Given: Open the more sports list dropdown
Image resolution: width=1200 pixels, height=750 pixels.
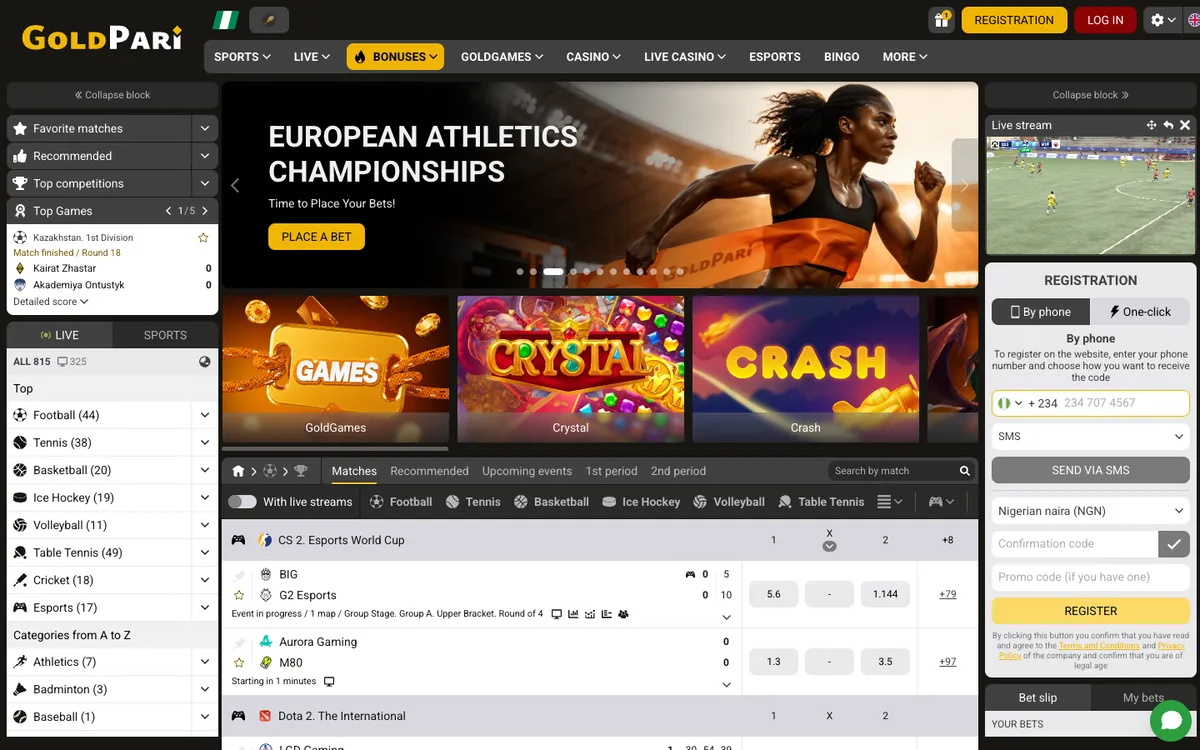Looking at the screenshot, I should coord(890,502).
